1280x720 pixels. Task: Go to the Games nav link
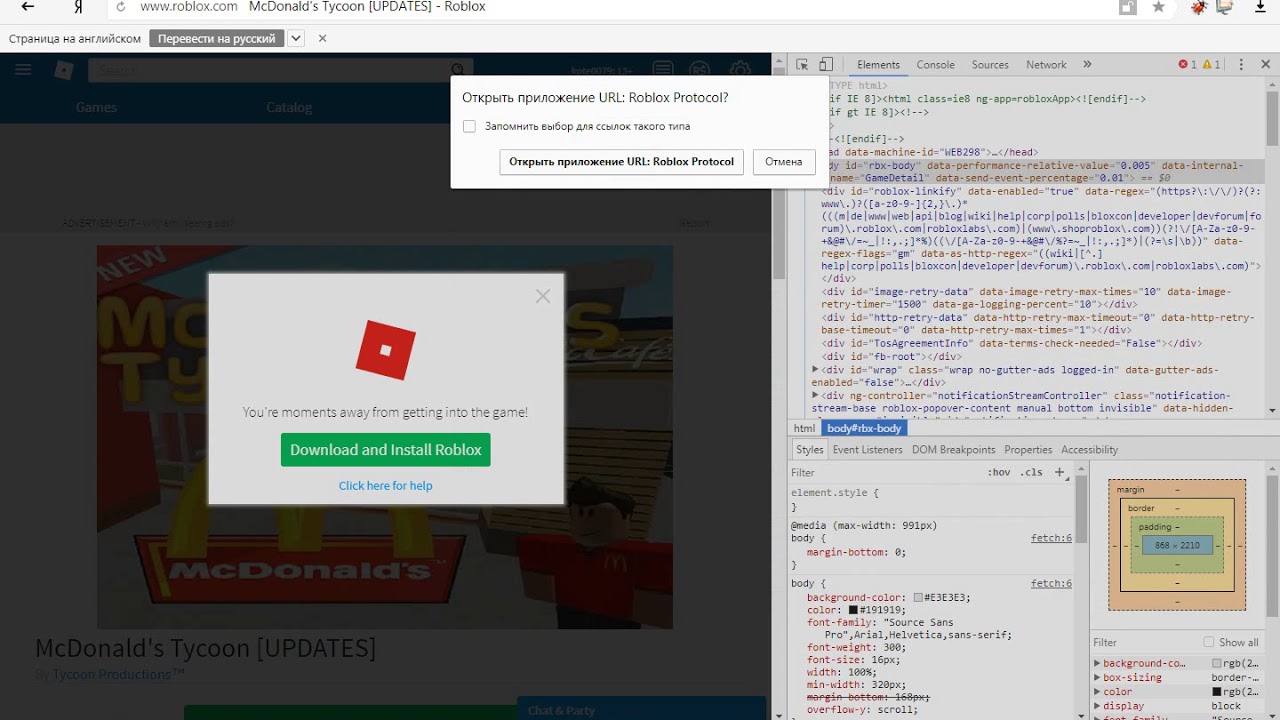point(96,107)
